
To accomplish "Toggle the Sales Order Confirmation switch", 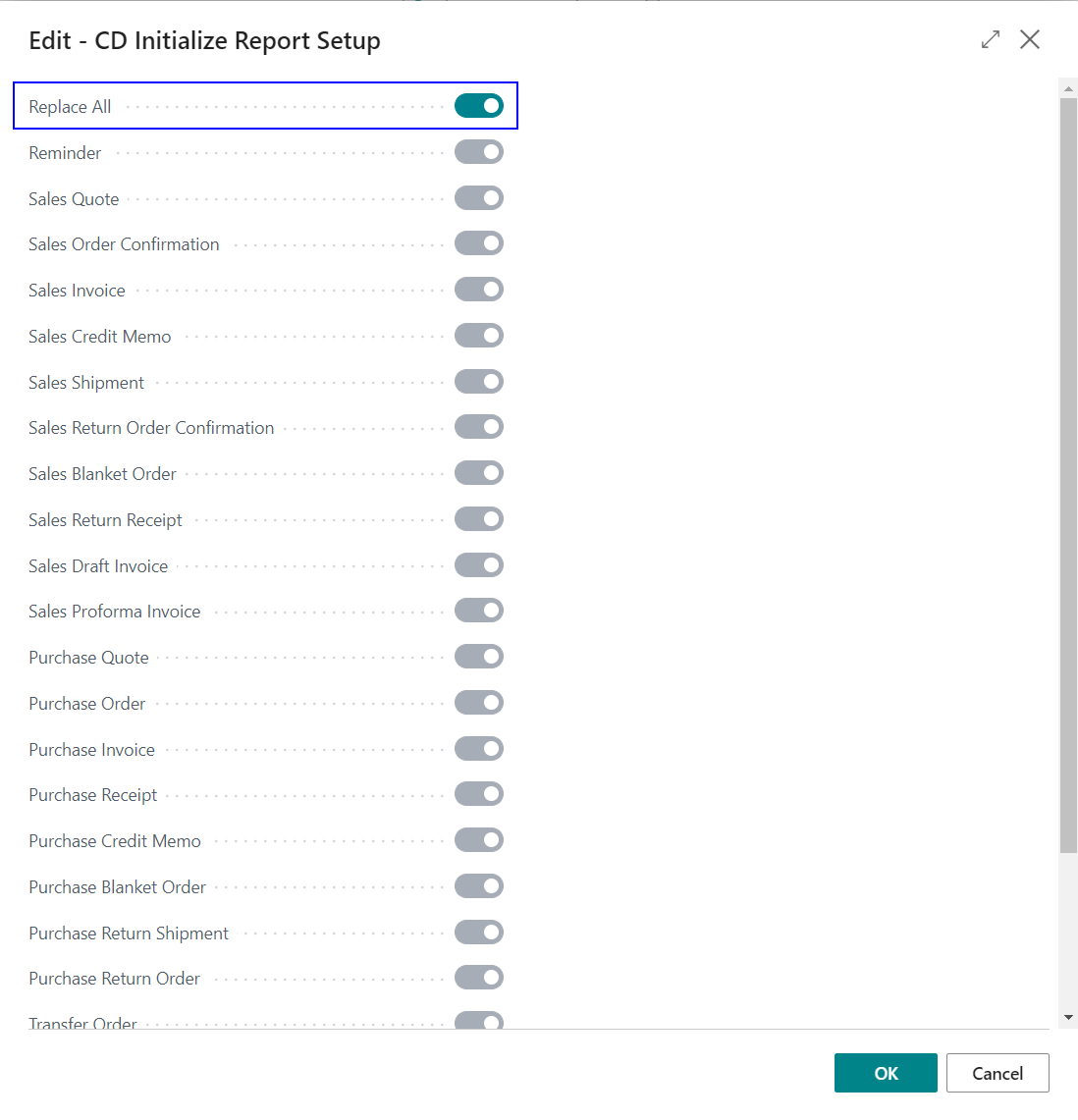I will click(479, 243).
